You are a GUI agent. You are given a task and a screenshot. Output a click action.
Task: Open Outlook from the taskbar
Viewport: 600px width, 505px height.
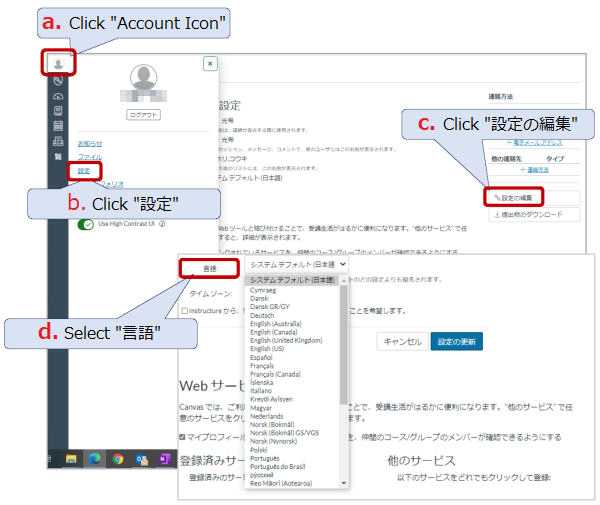point(141,459)
